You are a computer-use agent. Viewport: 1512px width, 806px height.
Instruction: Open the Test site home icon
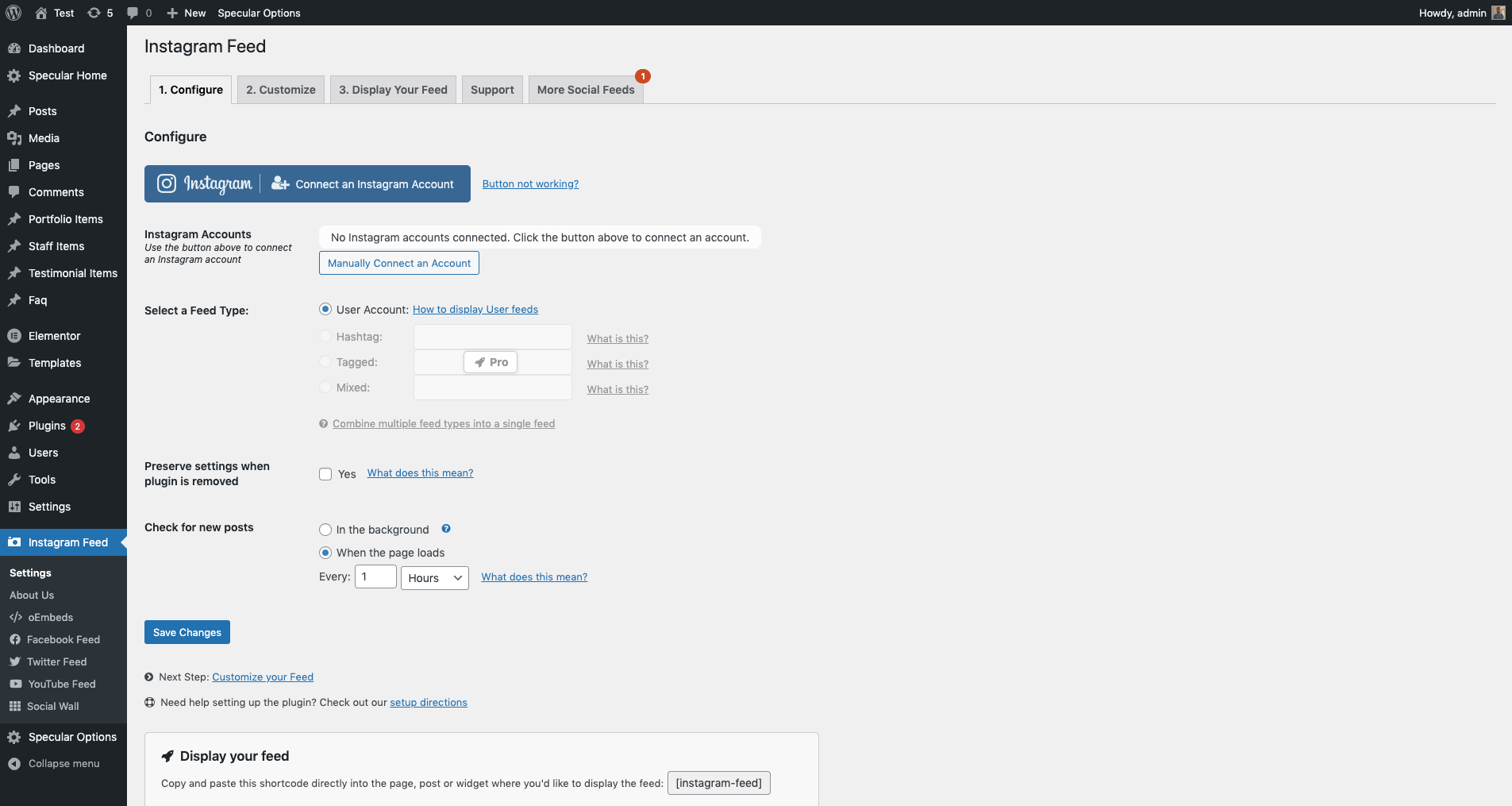pyautogui.click(x=41, y=13)
